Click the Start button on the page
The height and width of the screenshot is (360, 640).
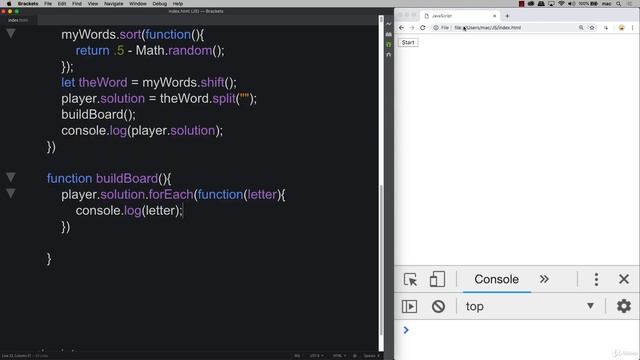click(408, 42)
